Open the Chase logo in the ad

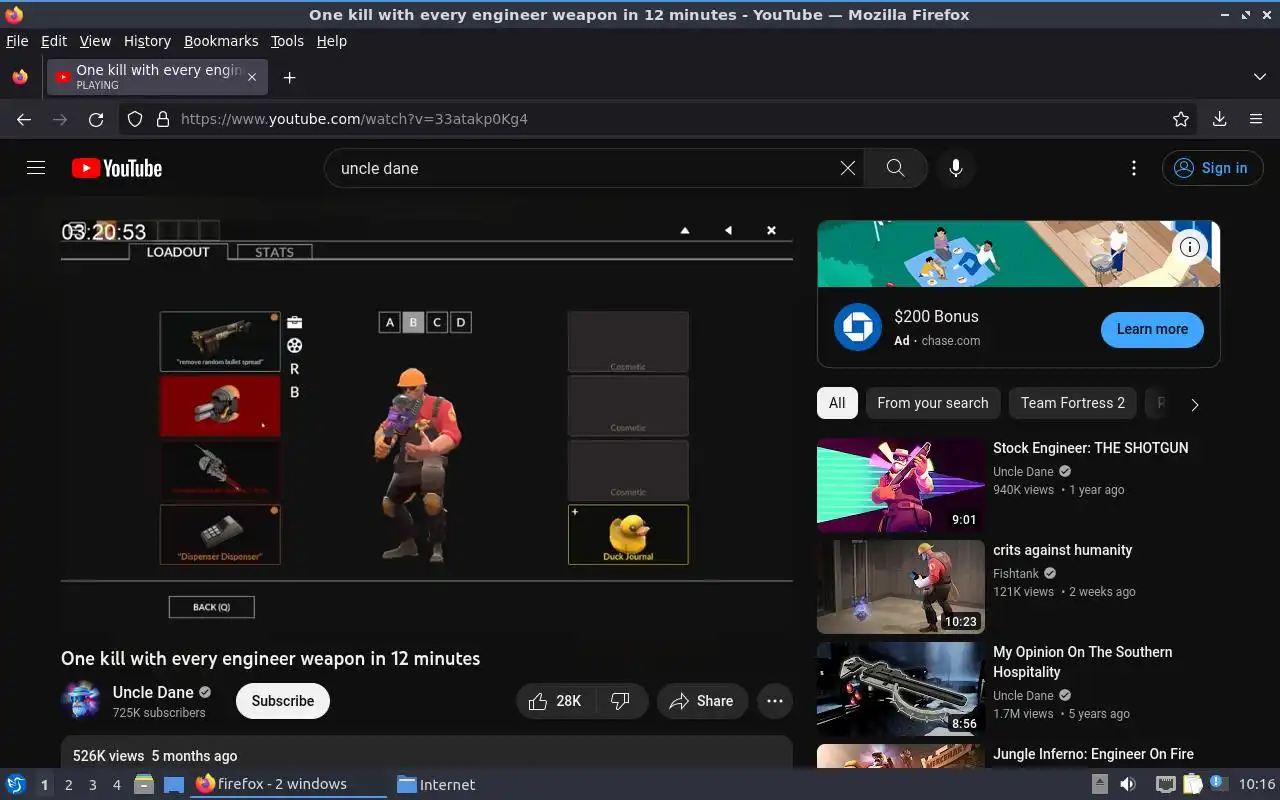coord(858,328)
